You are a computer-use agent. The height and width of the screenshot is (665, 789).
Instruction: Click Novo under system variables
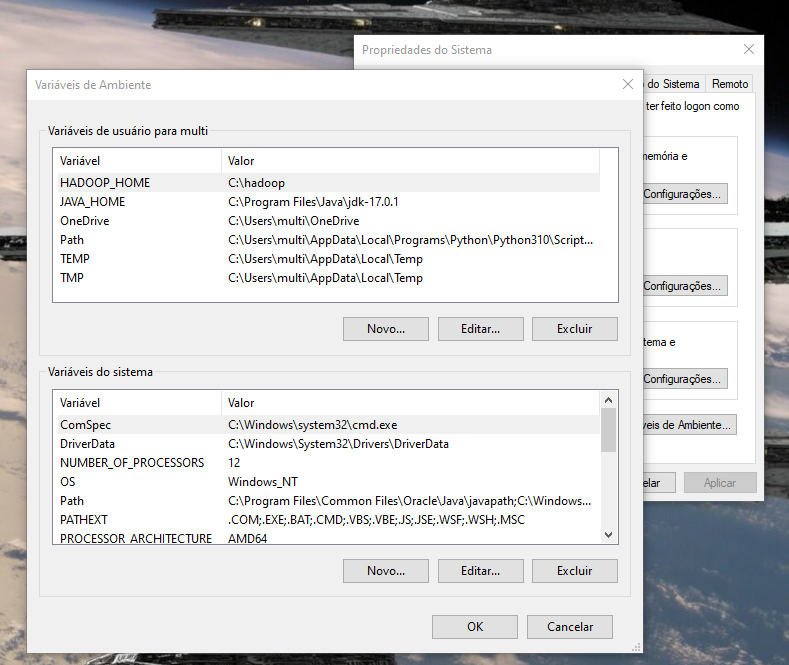pos(386,571)
